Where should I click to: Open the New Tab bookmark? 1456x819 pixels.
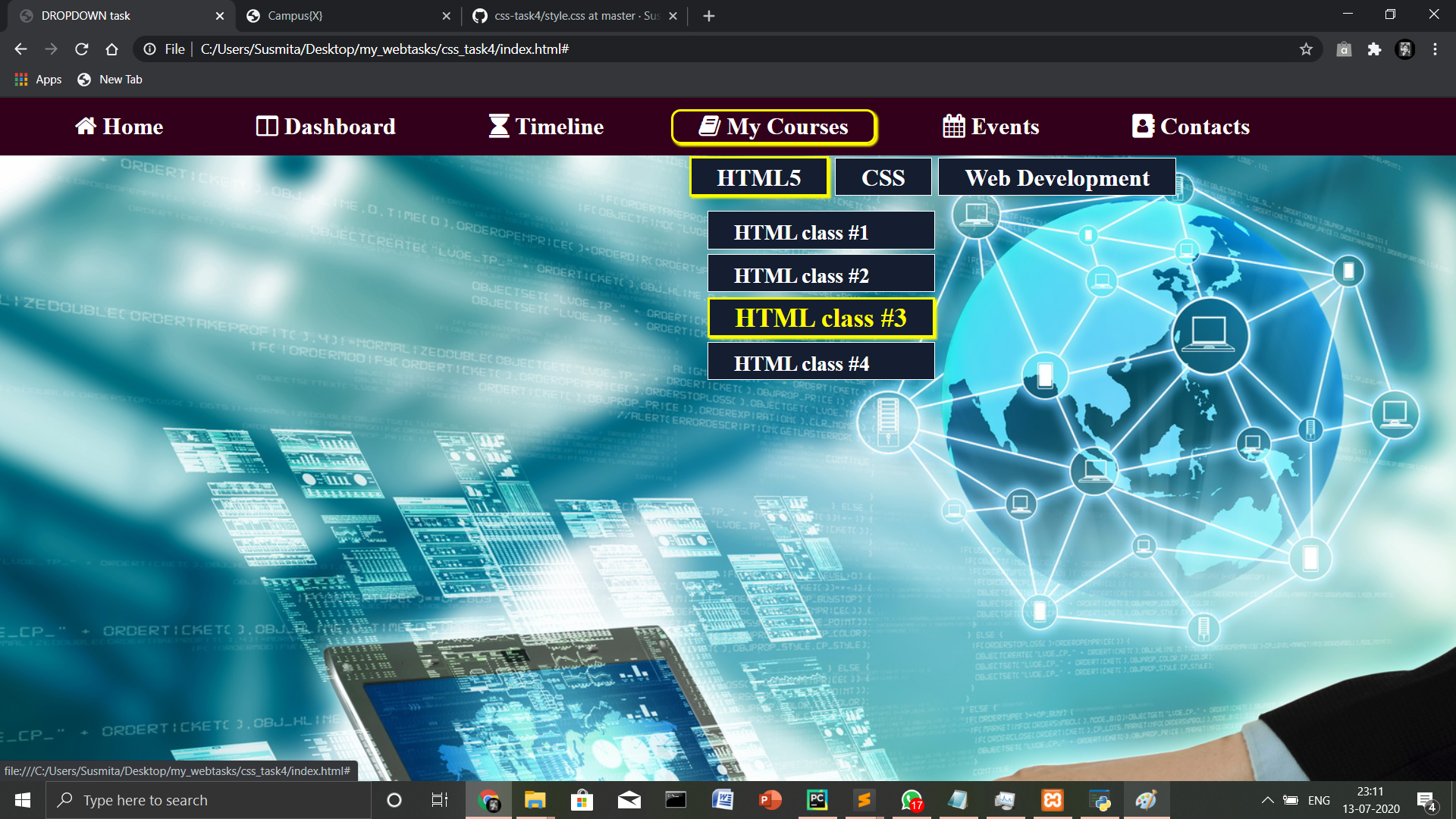pyautogui.click(x=110, y=80)
